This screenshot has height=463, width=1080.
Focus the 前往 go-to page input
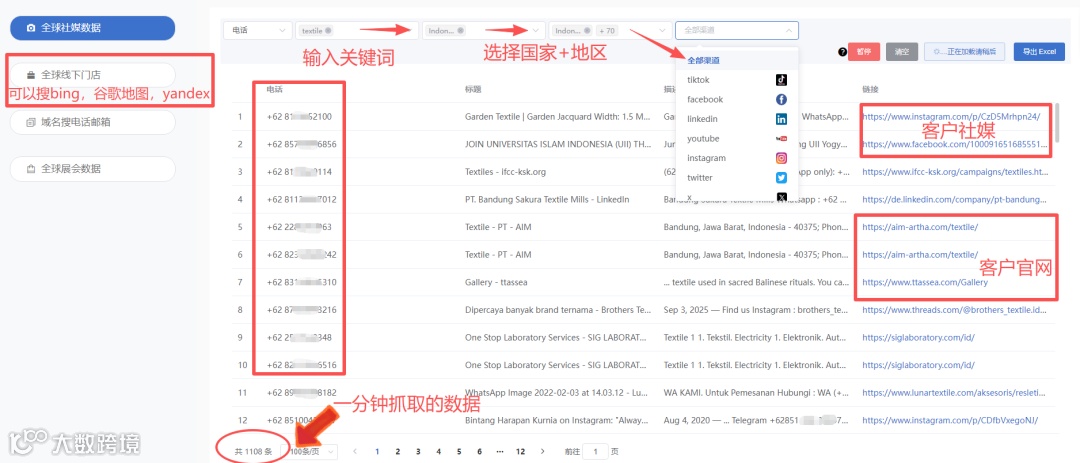pos(595,451)
